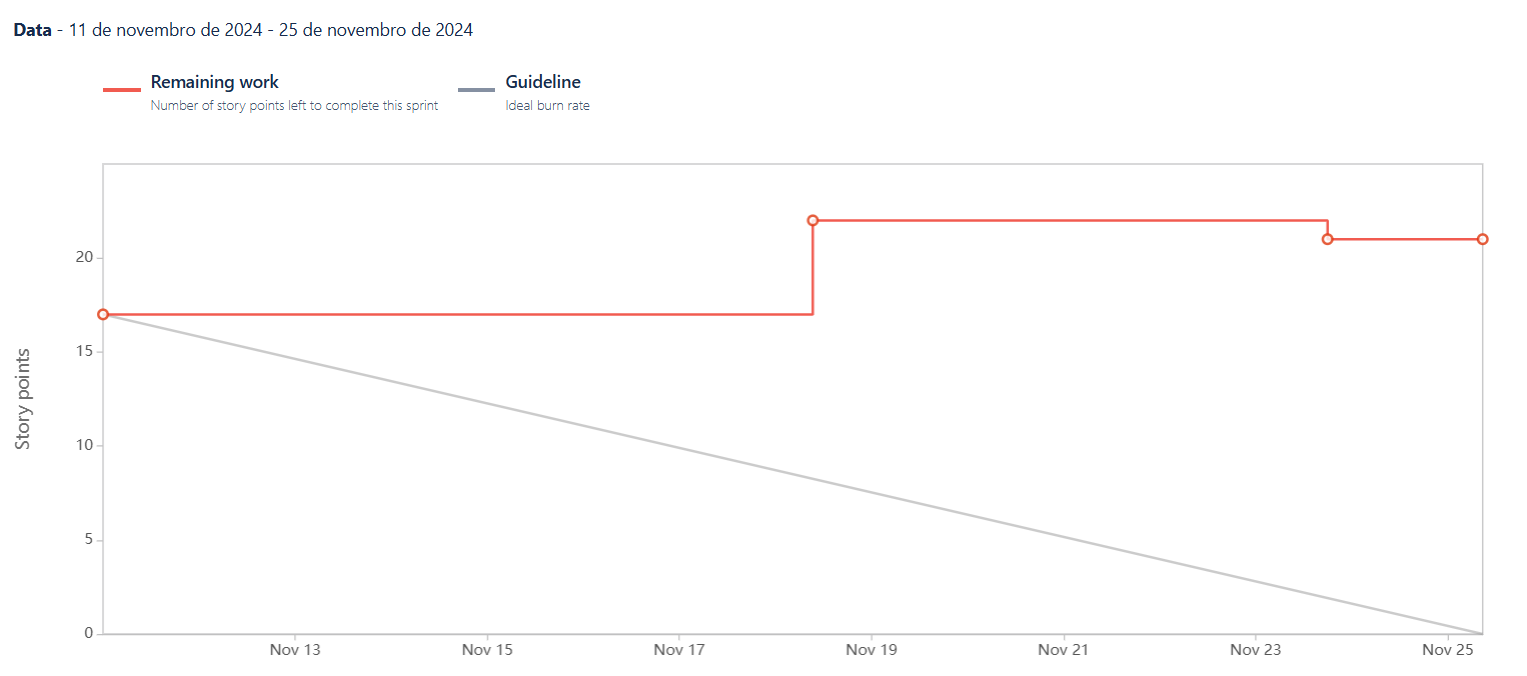The height and width of the screenshot is (676, 1527).
Task: Click the gray Guideline legend line
Action: [476, 90]
